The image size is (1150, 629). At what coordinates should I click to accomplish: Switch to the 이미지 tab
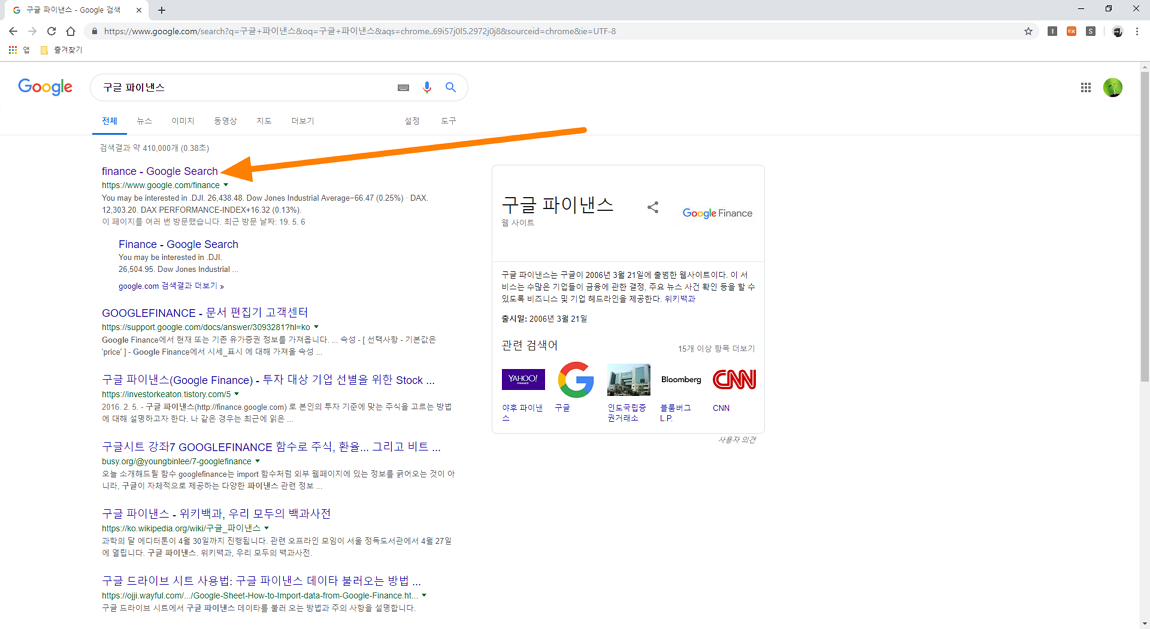point(183,121)
